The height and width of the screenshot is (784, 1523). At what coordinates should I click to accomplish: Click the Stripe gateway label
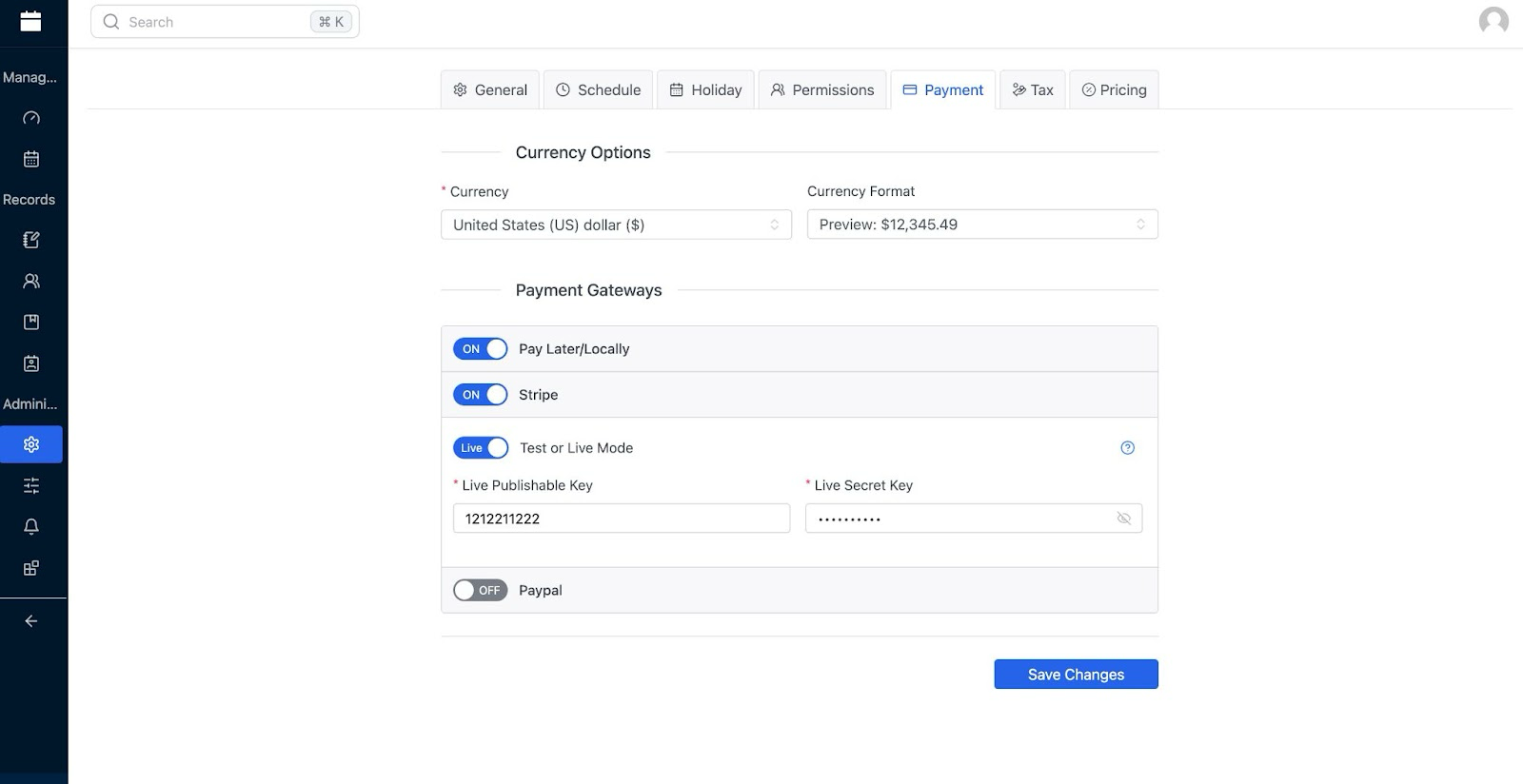(539, 395)
